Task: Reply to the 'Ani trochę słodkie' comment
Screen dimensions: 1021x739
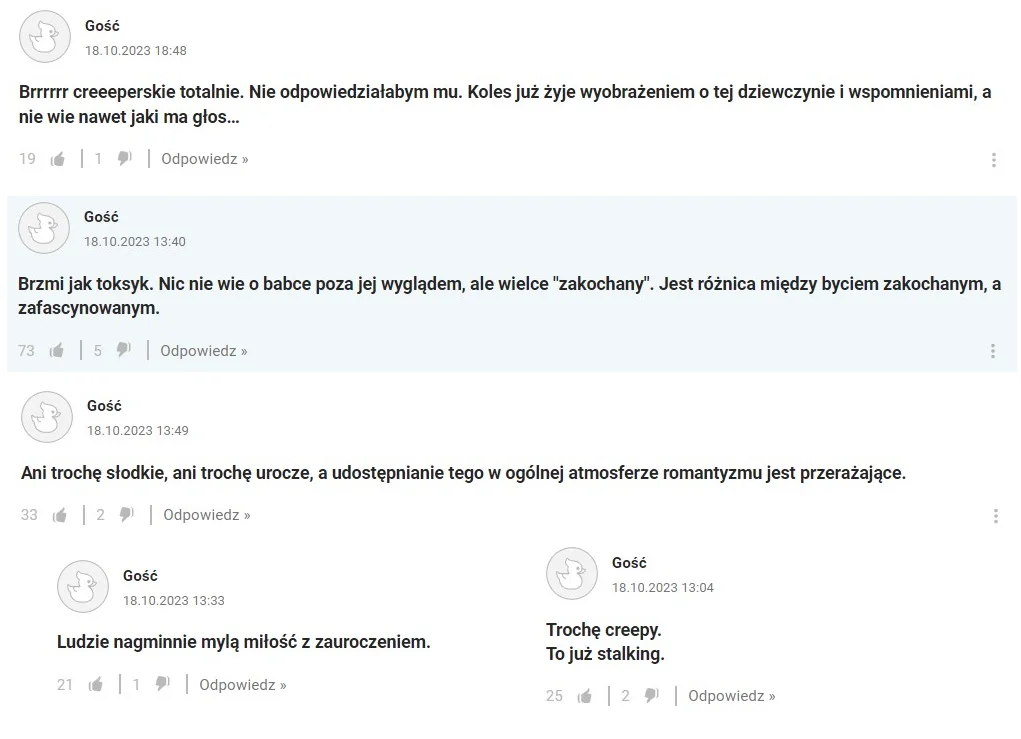Action: pos(206,515)
